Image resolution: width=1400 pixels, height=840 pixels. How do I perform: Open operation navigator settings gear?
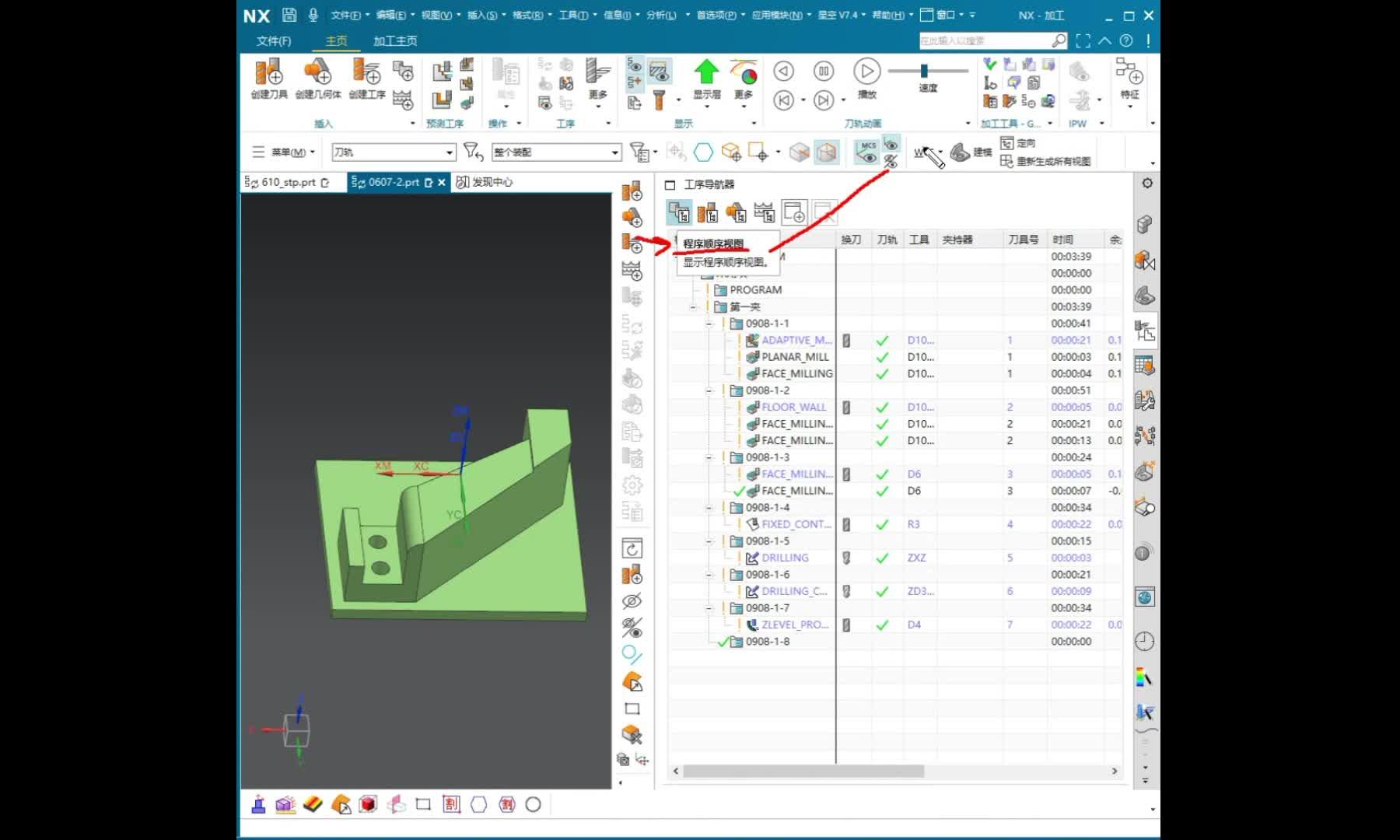[1147, 184]
